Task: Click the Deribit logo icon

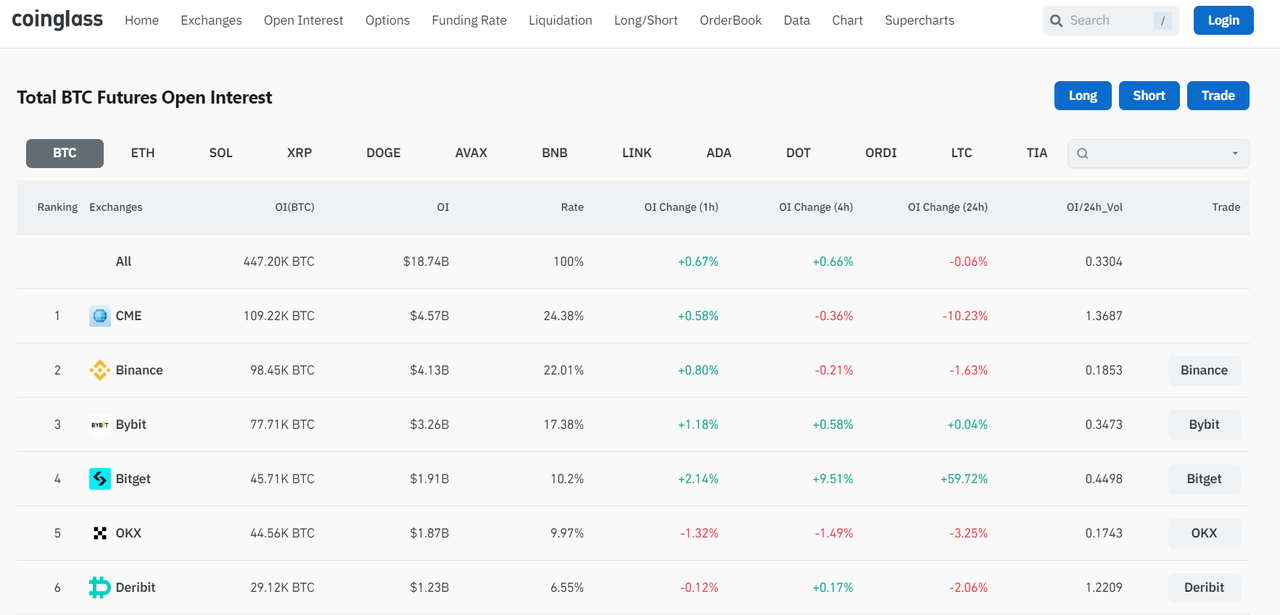Action: 100,587
